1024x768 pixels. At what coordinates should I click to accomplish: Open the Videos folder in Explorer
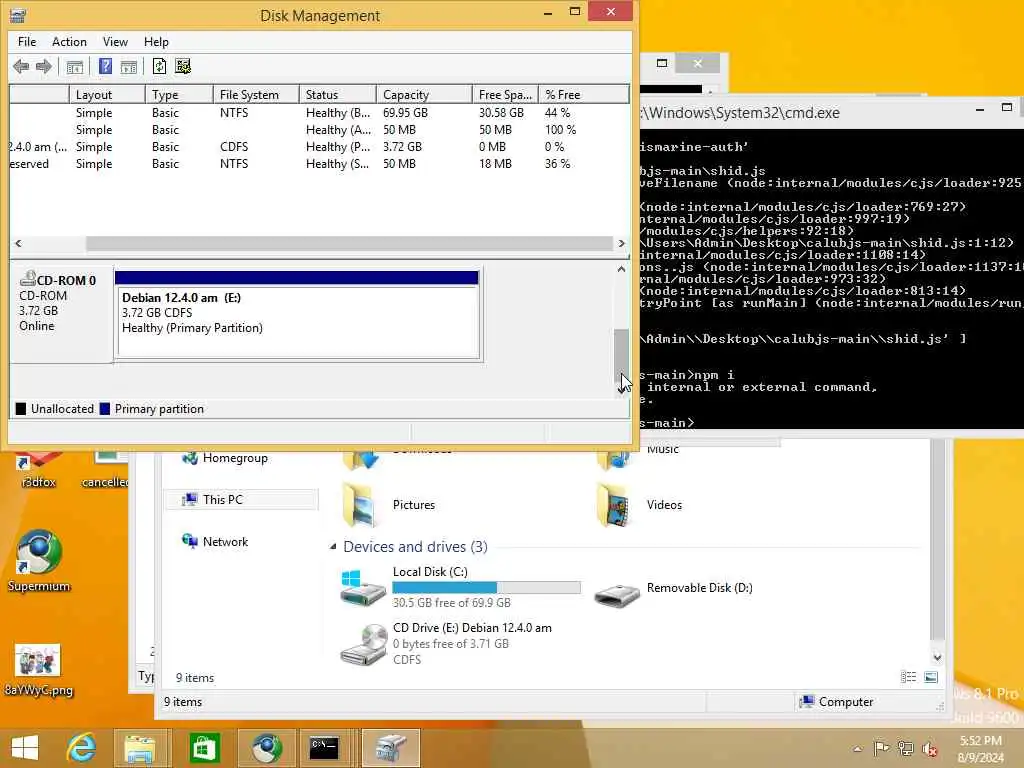click(640, 505)
